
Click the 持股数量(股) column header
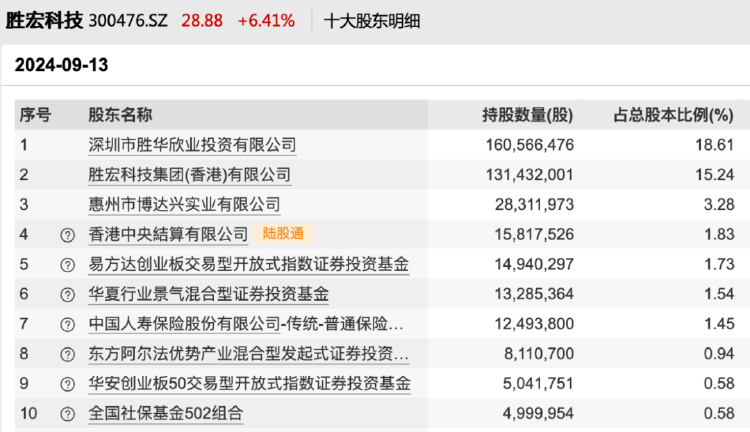click(x=528, y=115)
